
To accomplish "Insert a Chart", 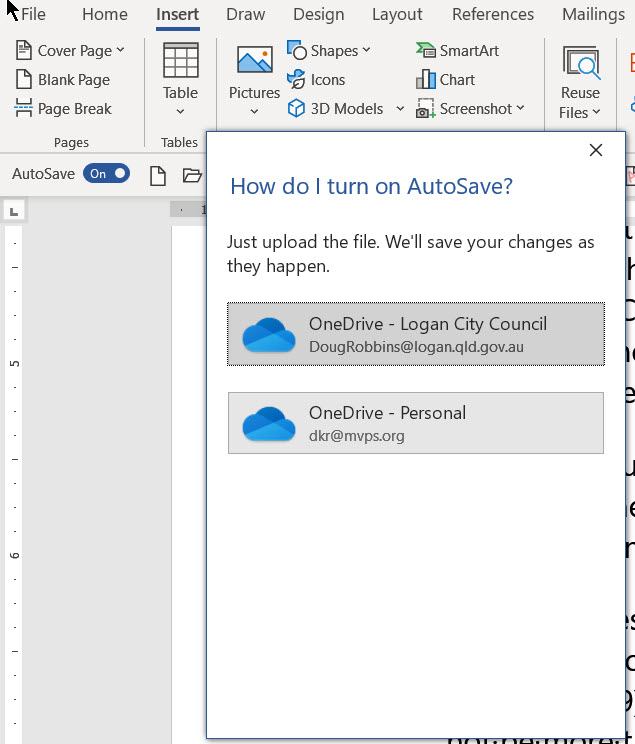I will pyautogui.click(x=446, y=80).
